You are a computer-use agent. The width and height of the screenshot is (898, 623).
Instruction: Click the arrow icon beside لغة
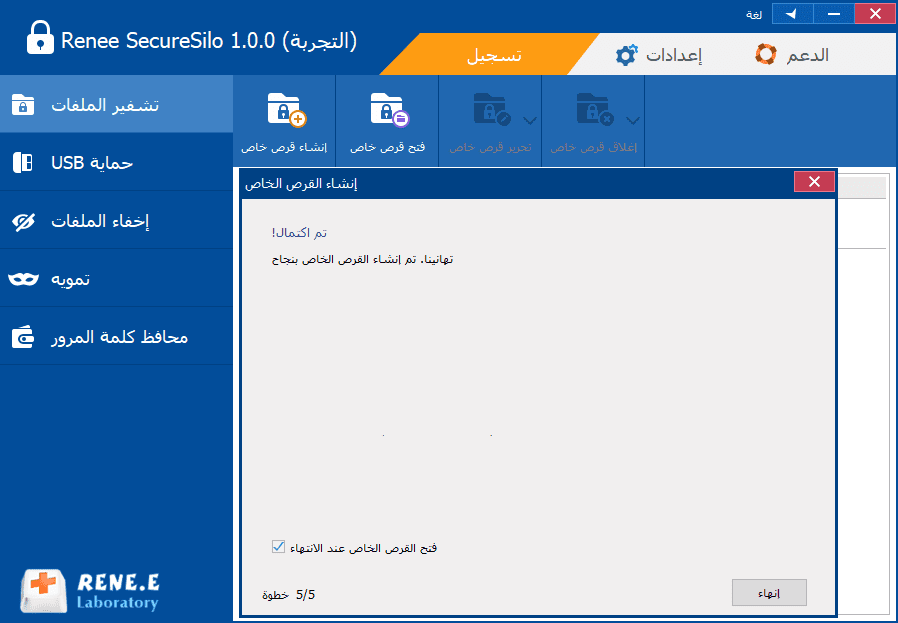[792, 14]
